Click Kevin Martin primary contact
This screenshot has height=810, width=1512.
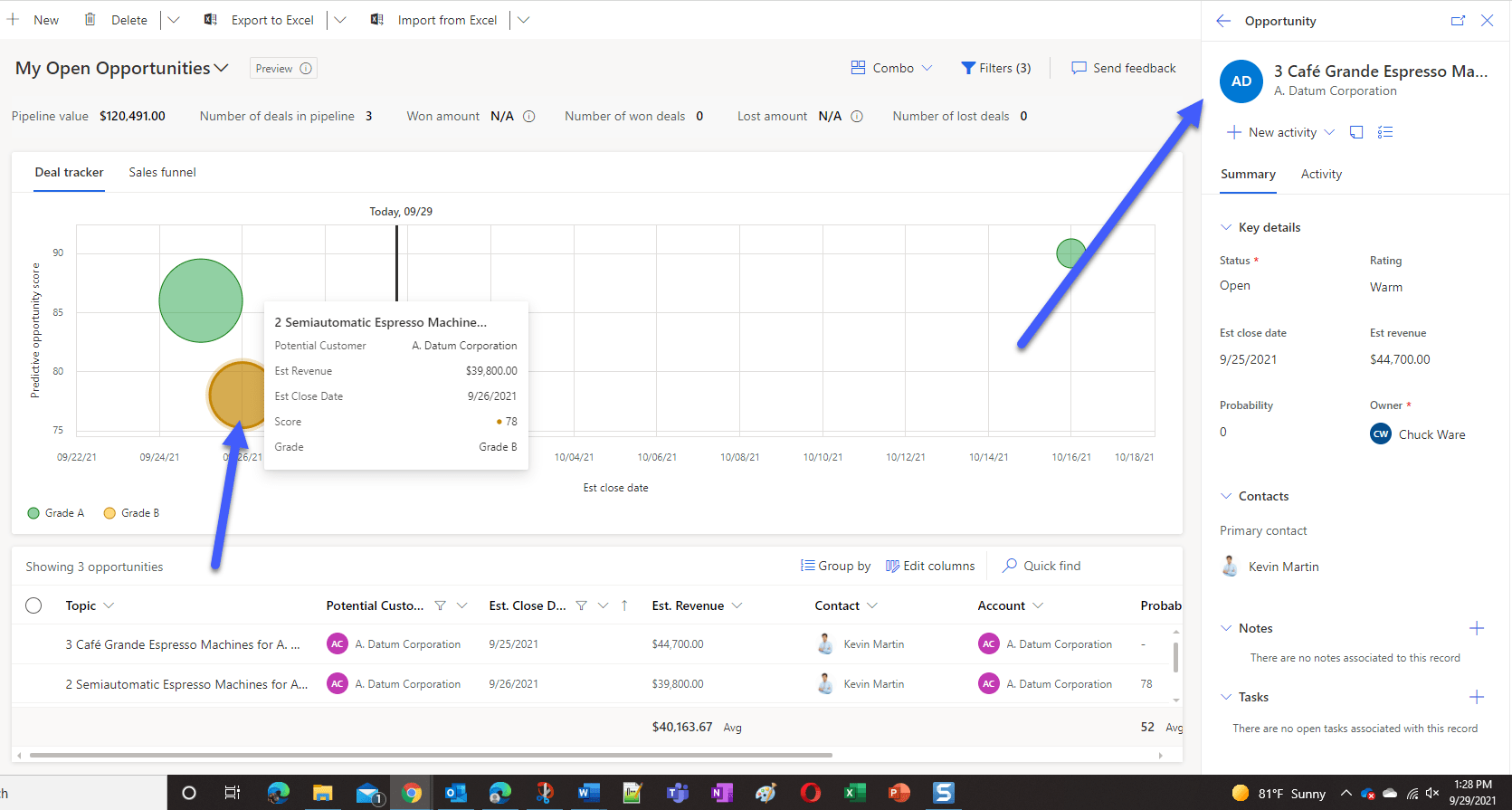point(1283,567)
